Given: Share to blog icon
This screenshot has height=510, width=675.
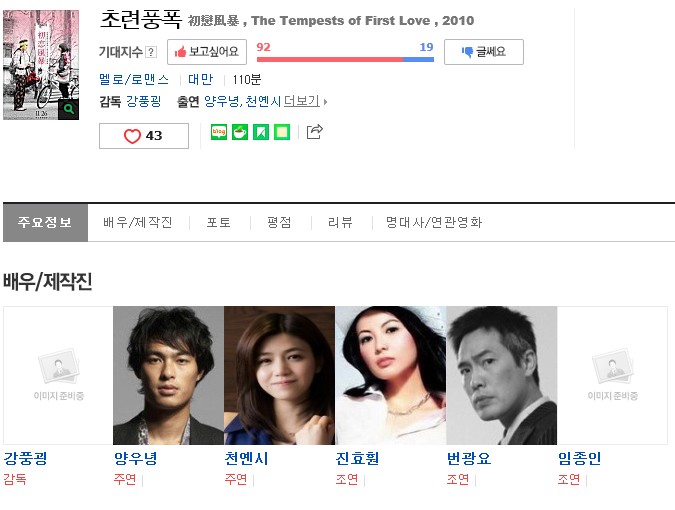Looking at the screenshot, I should pos(219,132).
